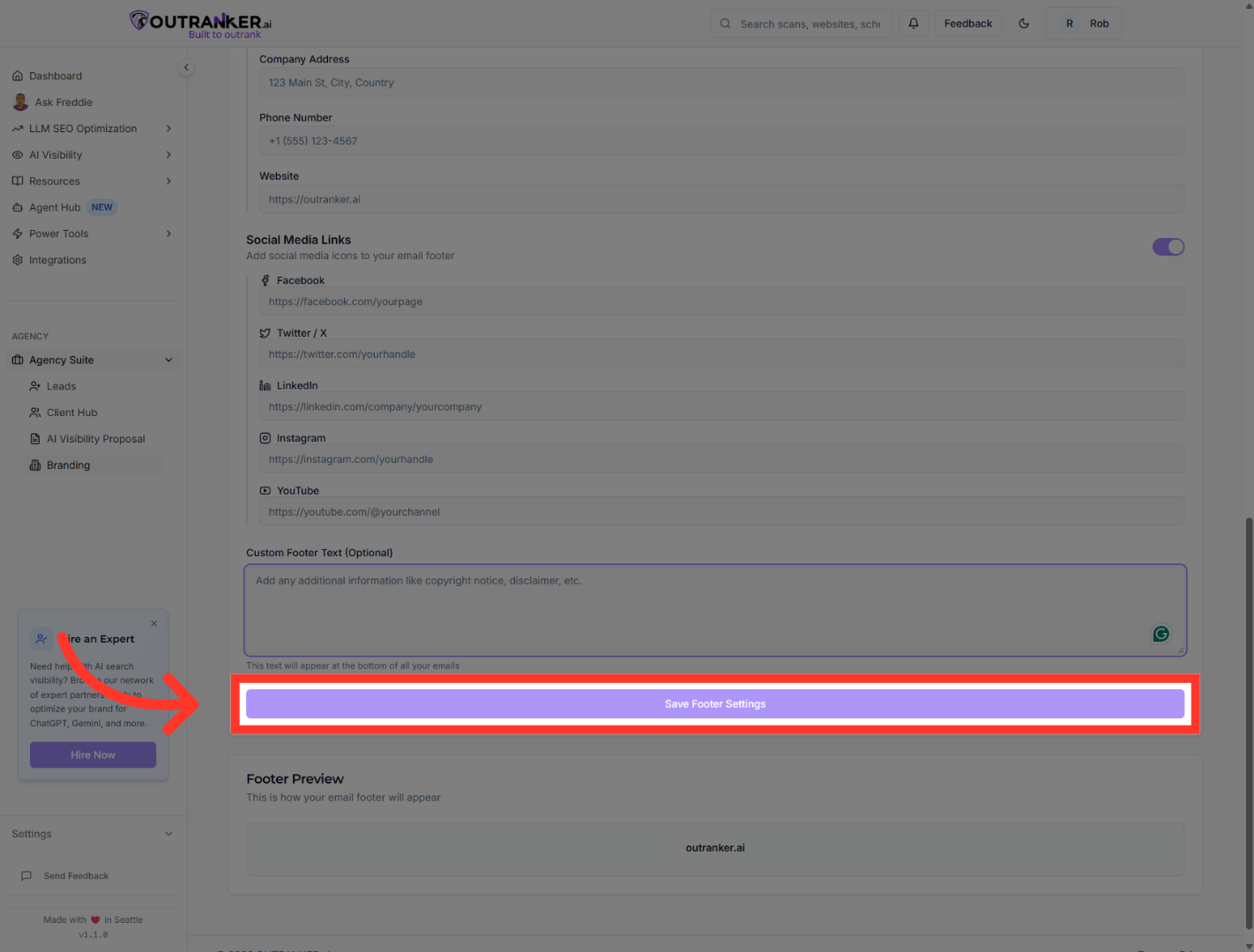Click Send Feedback link
The width and height of the screenshot is (1254, 952).
[76, 876]
